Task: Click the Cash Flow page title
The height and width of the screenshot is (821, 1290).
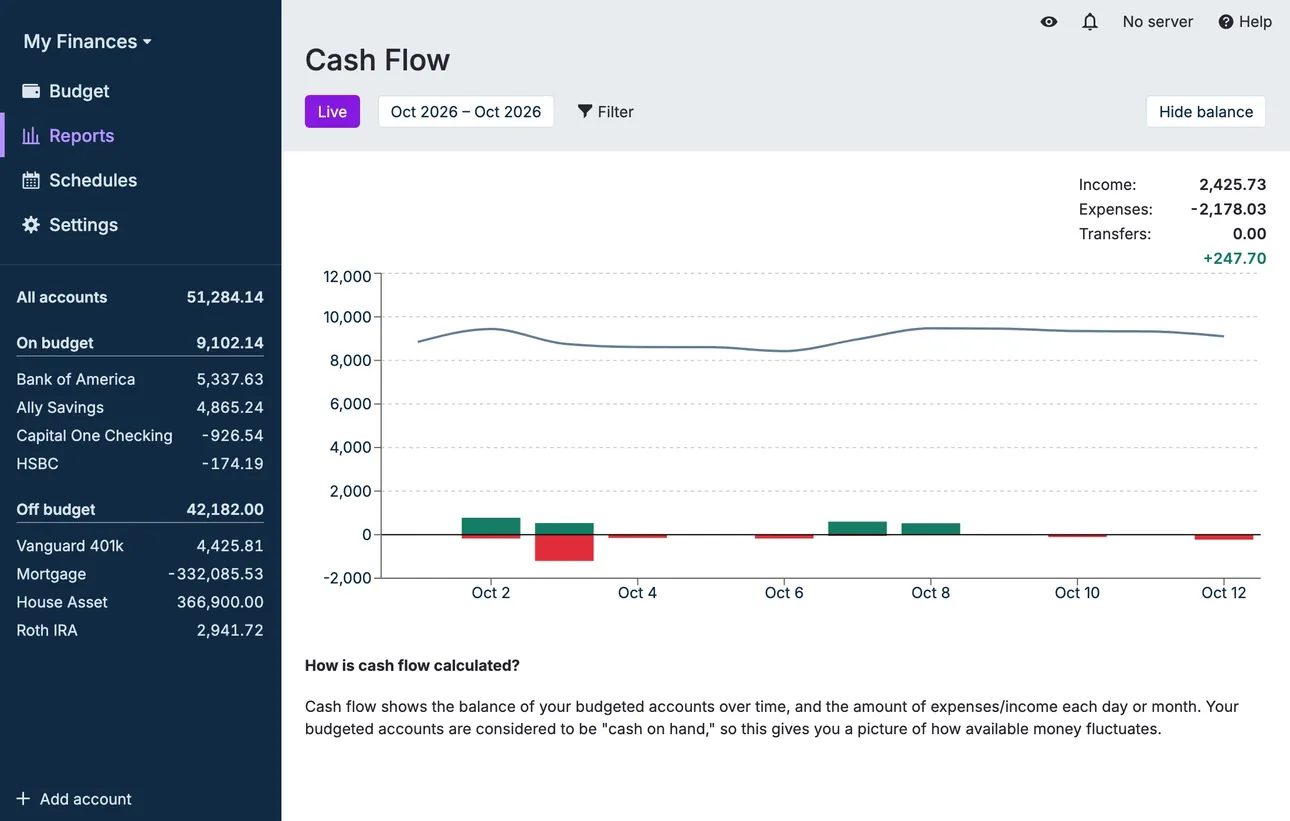Action: (377, 60)
